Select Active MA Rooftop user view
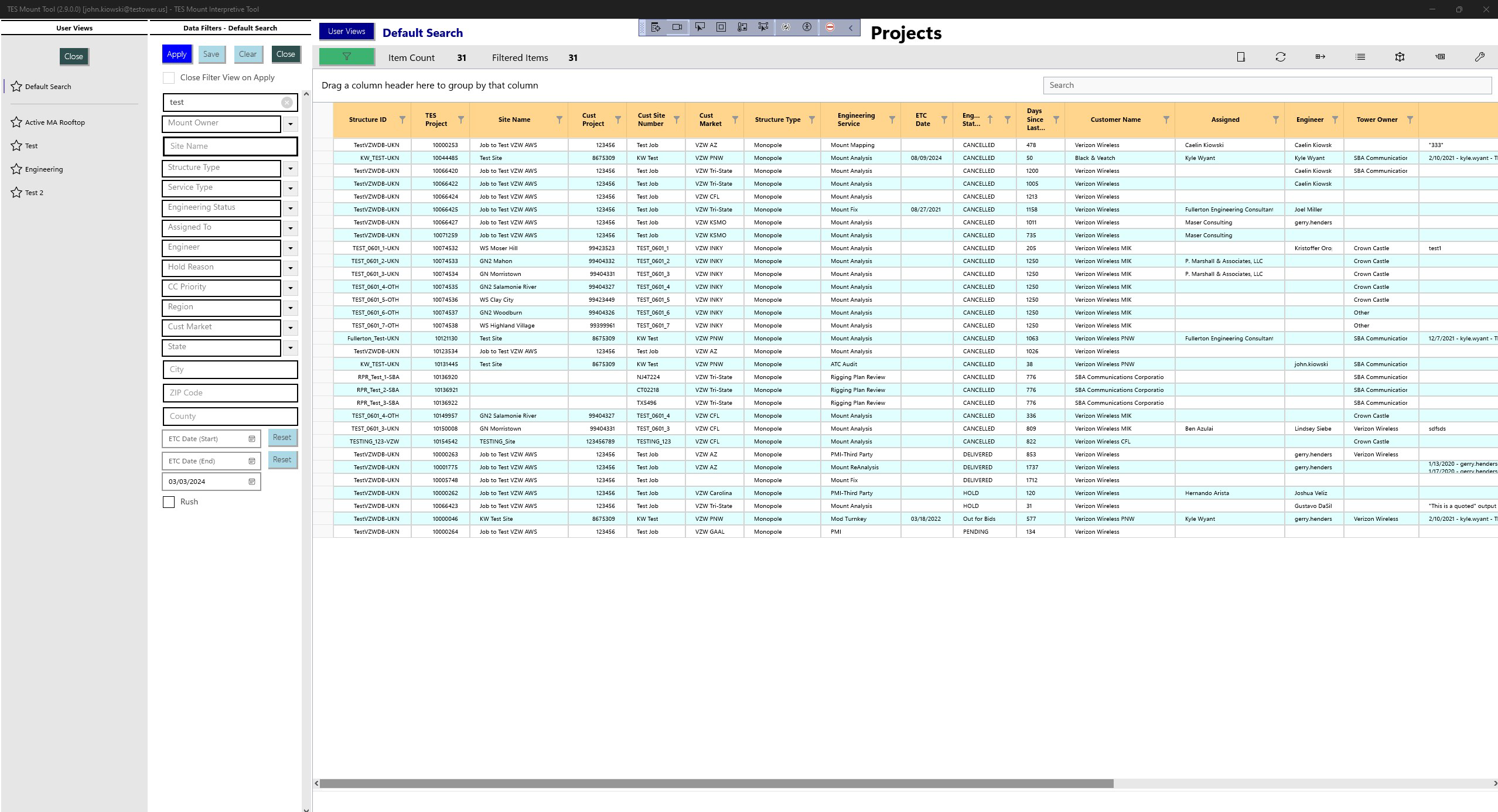Viewport: 1498px width, 812px height. tap(55, 122)
